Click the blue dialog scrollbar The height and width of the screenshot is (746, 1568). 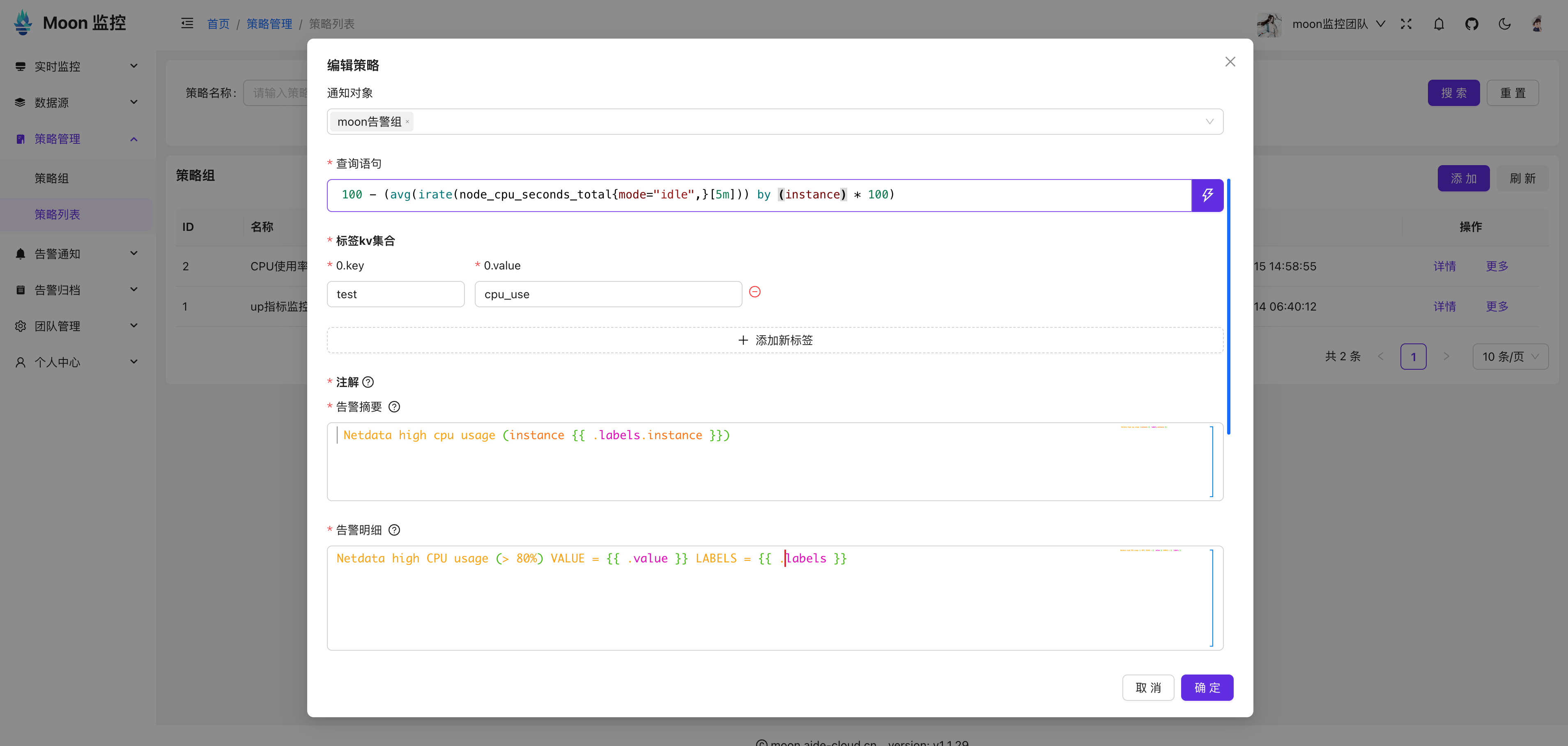(1229, 307)
